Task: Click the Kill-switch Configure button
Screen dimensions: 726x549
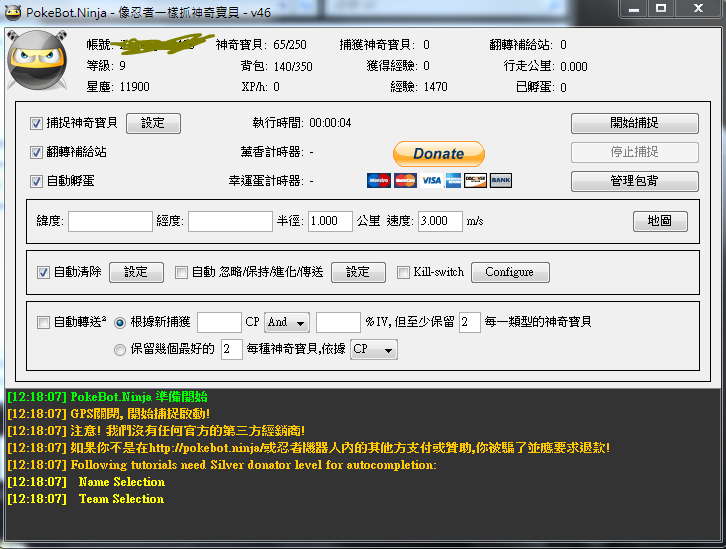Action: (509, 272)
